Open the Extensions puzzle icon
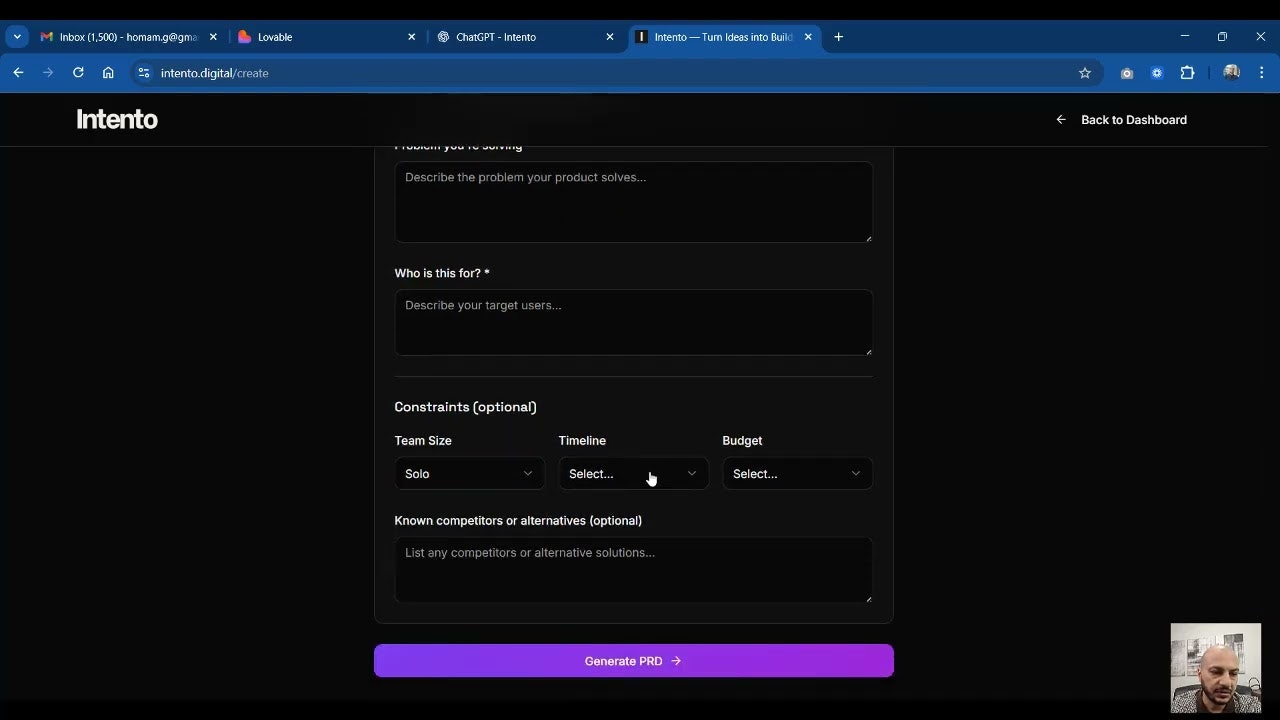This screenshot has width=1280, height=720. point(1187,73)
